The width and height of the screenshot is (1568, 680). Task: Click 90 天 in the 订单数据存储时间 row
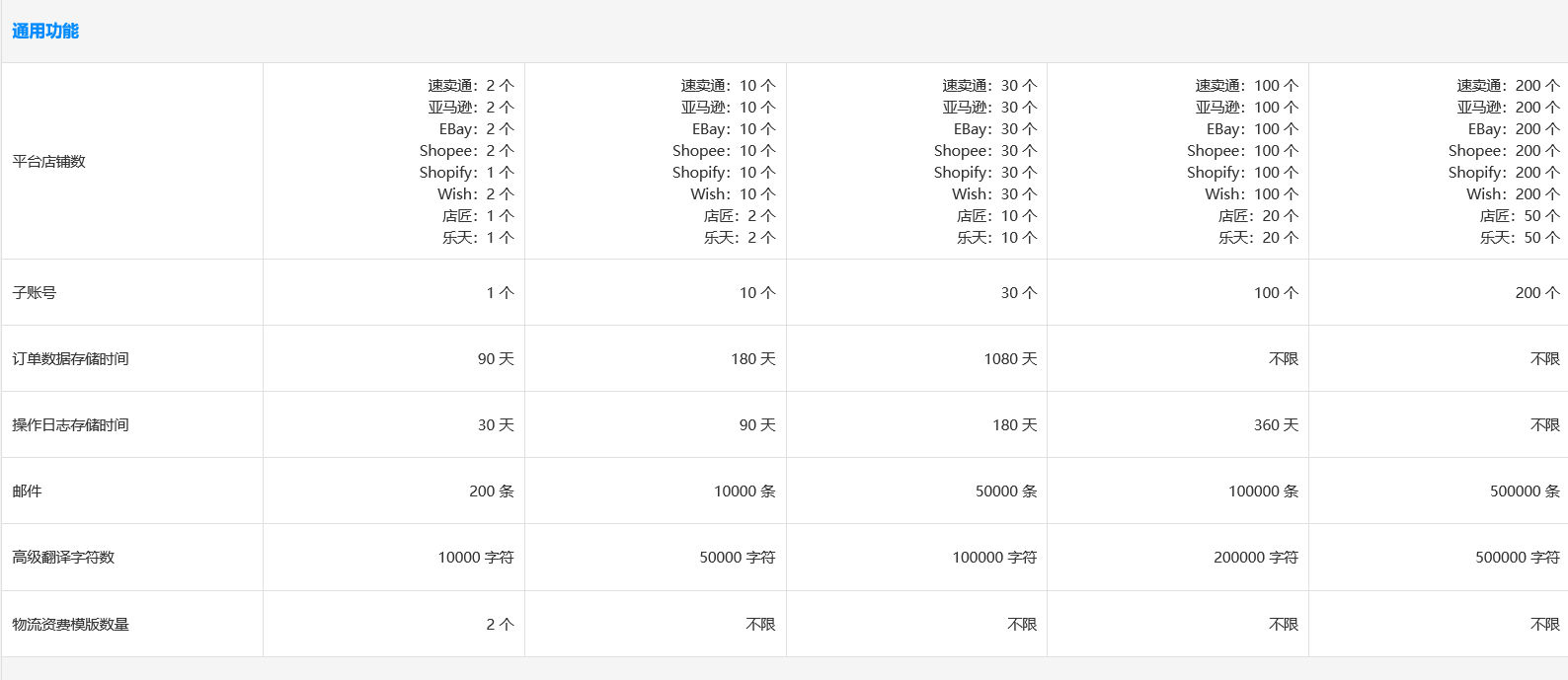496,358
